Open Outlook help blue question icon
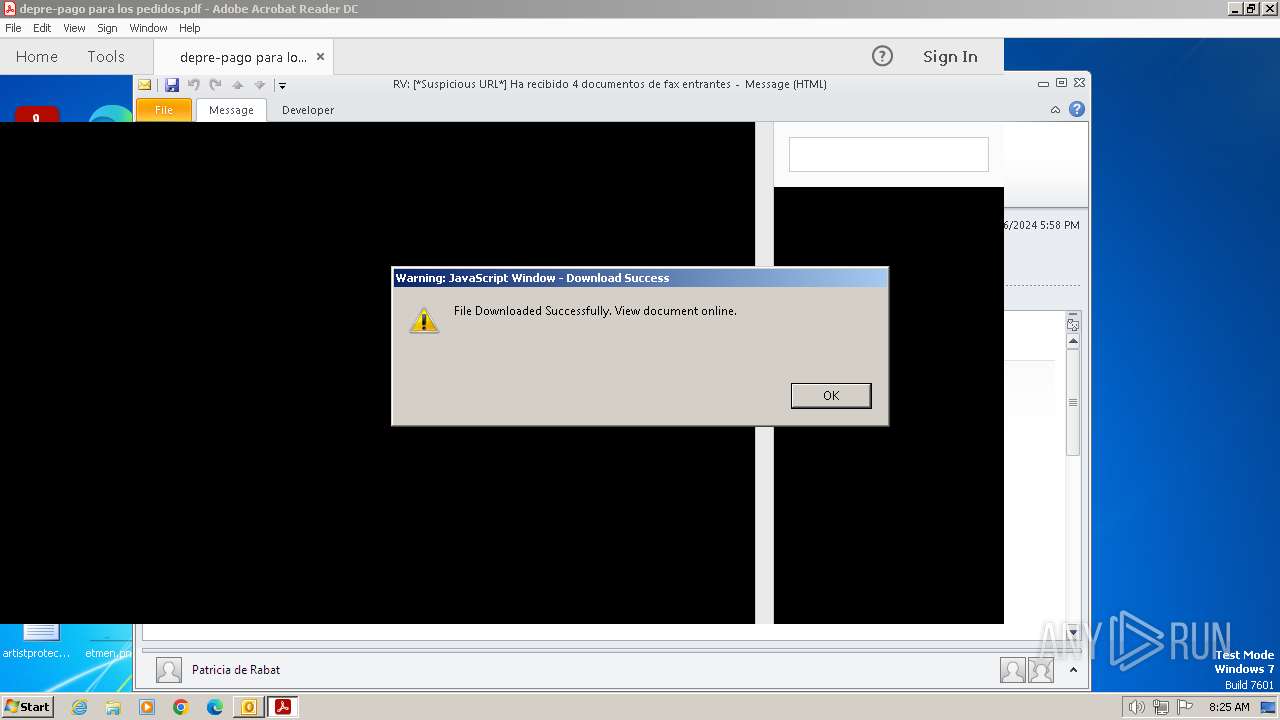 point(1076,110)
